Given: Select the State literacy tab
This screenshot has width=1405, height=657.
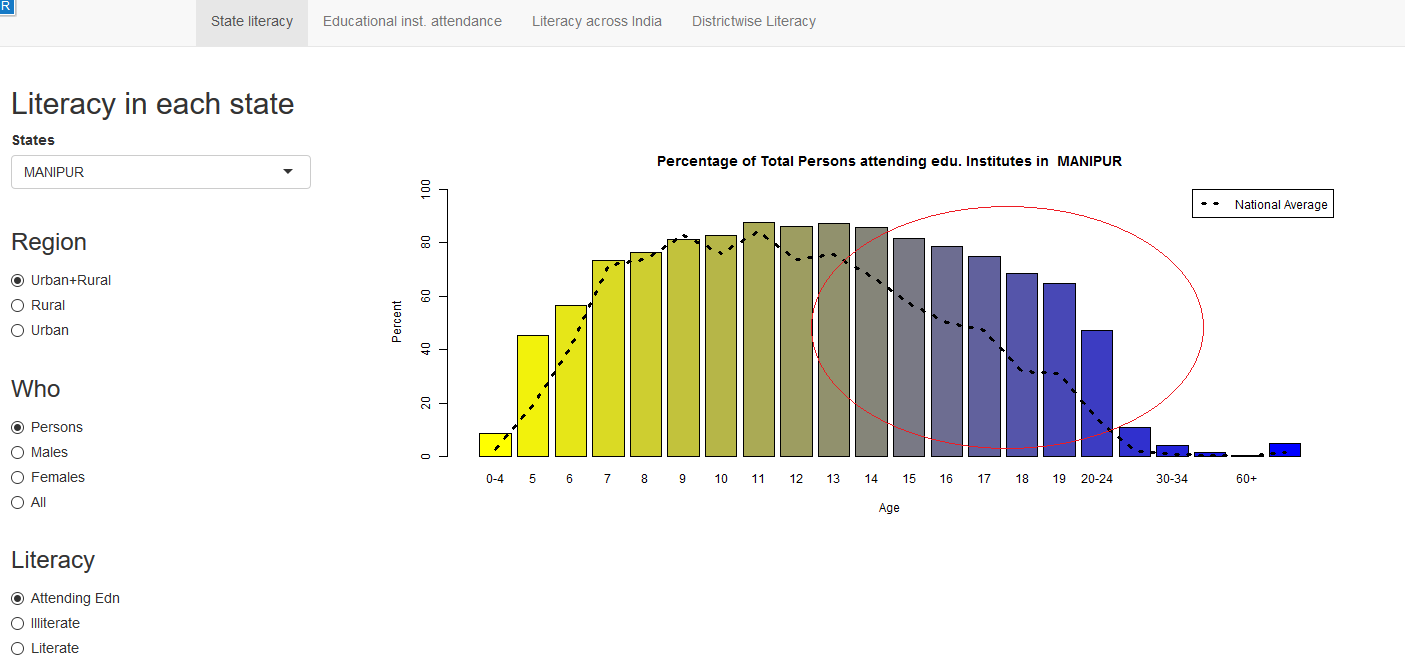Looking at the screenshot, I should (x=252, y=21).
